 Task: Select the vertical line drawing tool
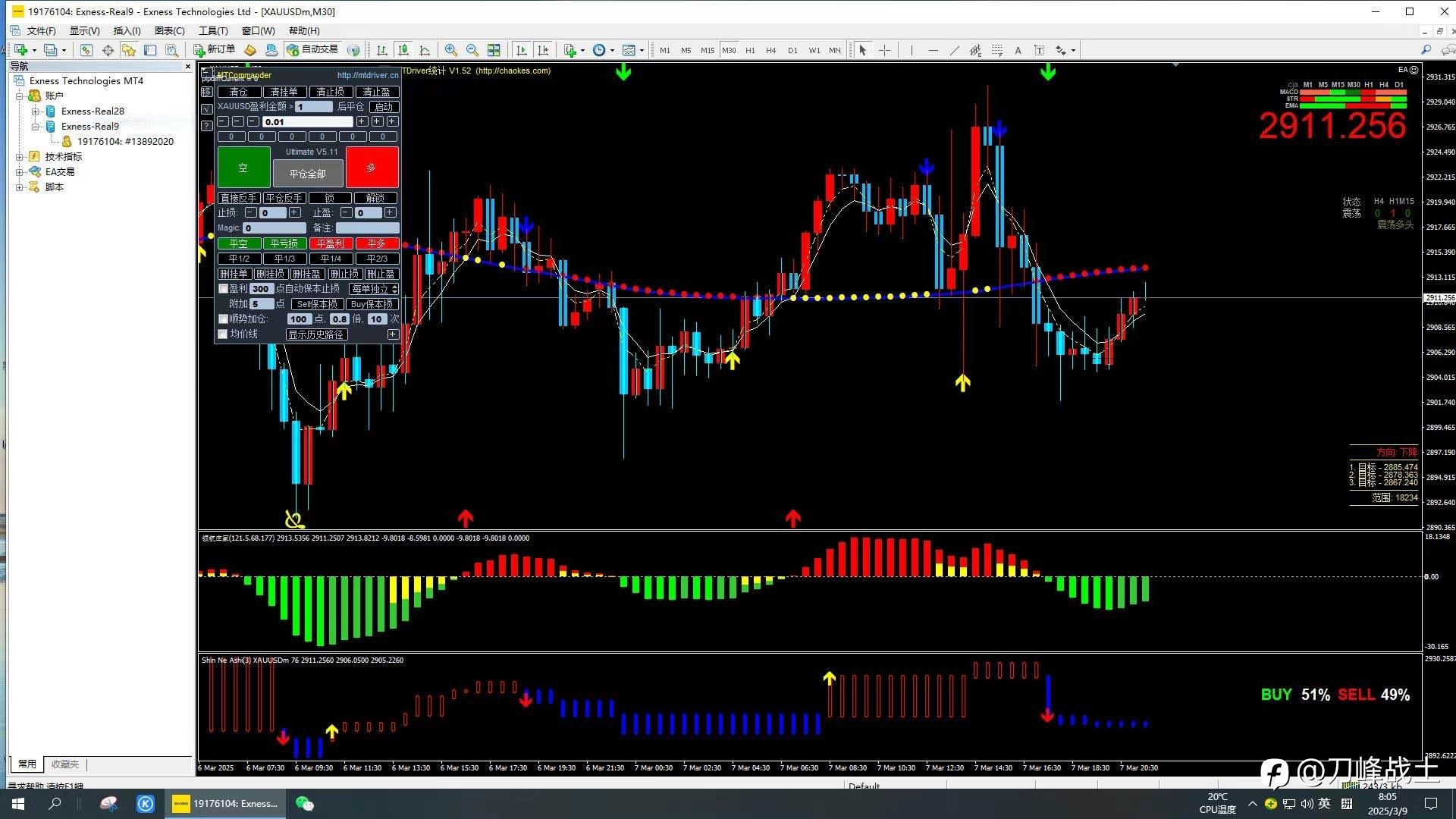[912, 50]
